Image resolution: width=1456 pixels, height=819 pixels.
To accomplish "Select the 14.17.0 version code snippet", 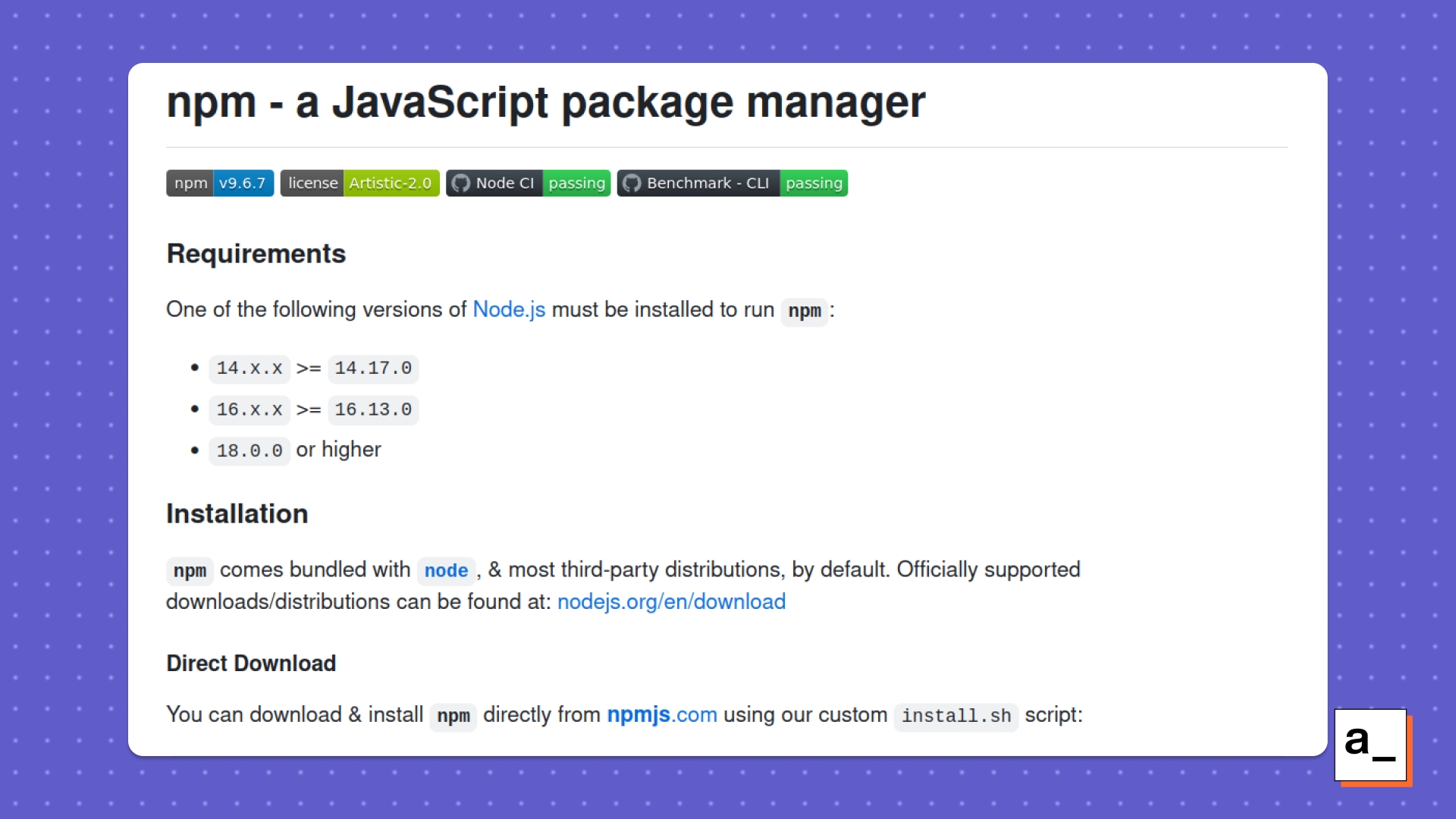I will coord(373,369).
